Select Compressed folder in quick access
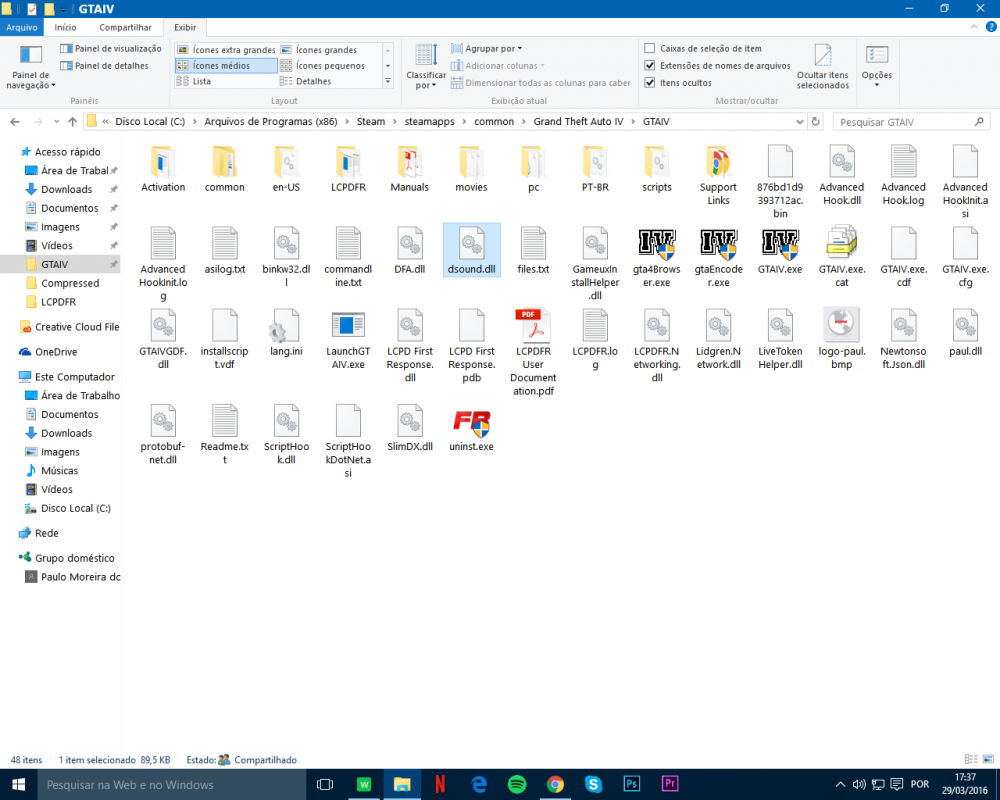 pyautogui.click(x=70, y=283)
